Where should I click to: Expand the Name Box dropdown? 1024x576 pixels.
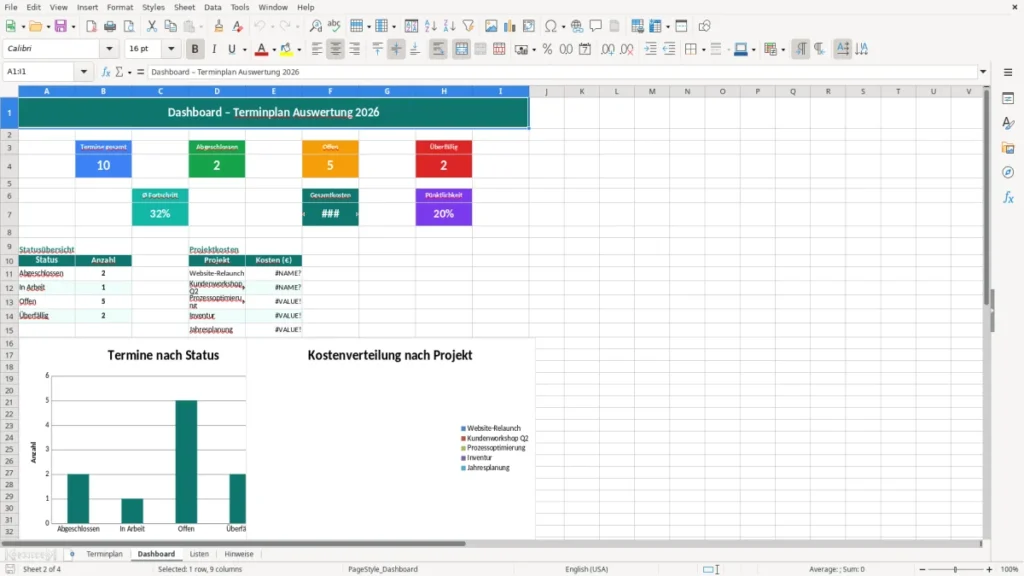84,72
